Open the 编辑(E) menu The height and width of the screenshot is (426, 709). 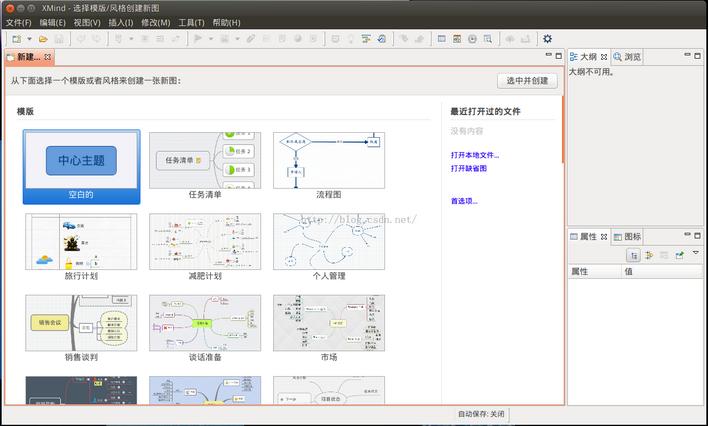(52, 22)
